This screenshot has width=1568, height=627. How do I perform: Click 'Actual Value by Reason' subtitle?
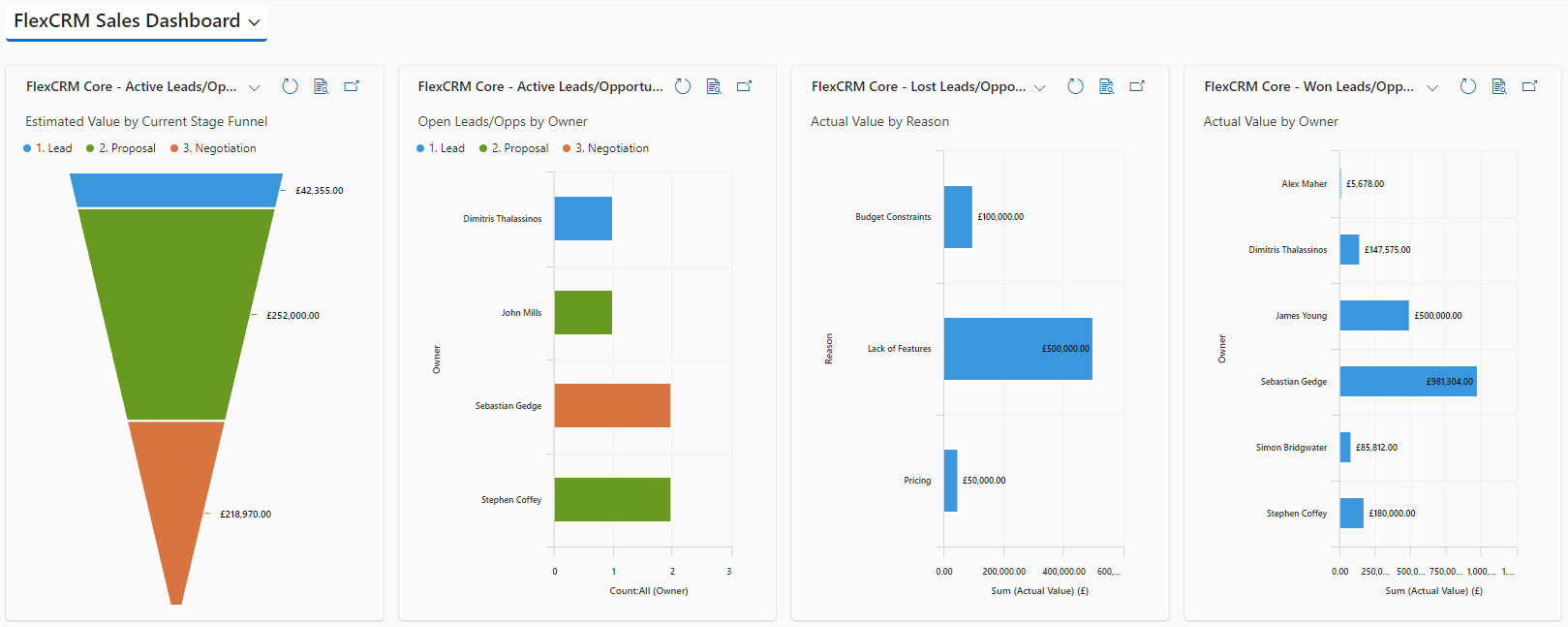pyautogui.click(x=879, y=121)
